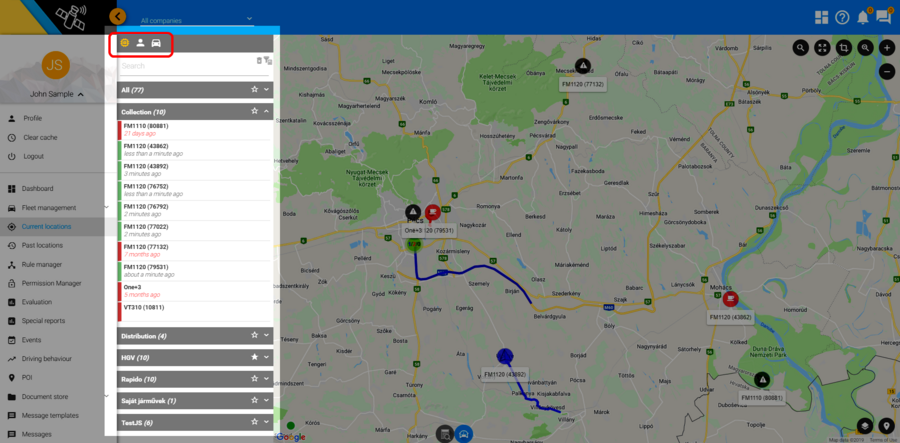The image size is (900, 443).
Task: Go to Driving behaviour menu item
Action: click(x=46, y=358)
